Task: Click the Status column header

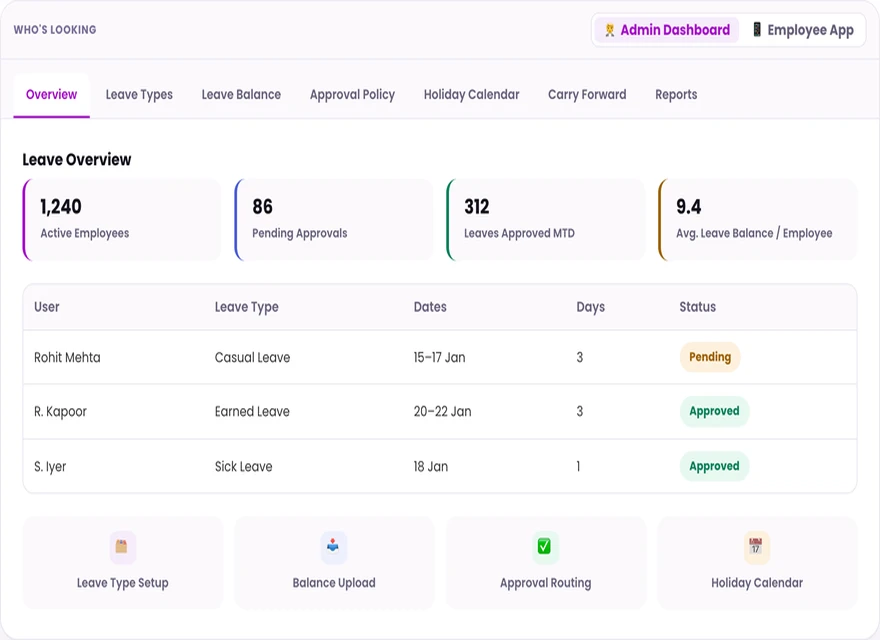Action: [x=698, y=307]
